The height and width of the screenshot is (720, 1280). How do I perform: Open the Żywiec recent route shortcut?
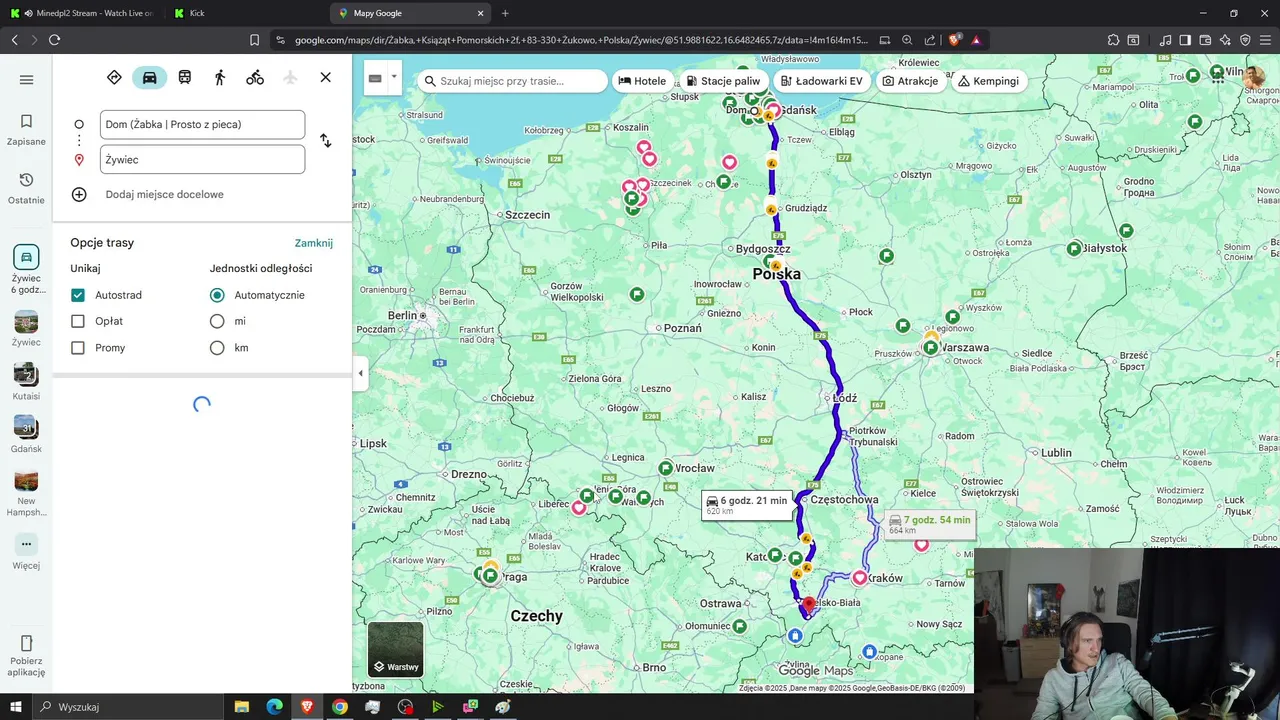pos(26,270)
